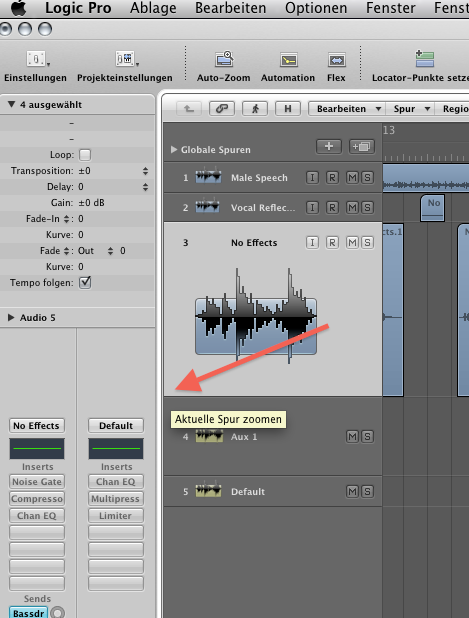Open Projekteinstellungen toolbar icon
Viewport: 469px width, 618px height.
tap(125, 59)
